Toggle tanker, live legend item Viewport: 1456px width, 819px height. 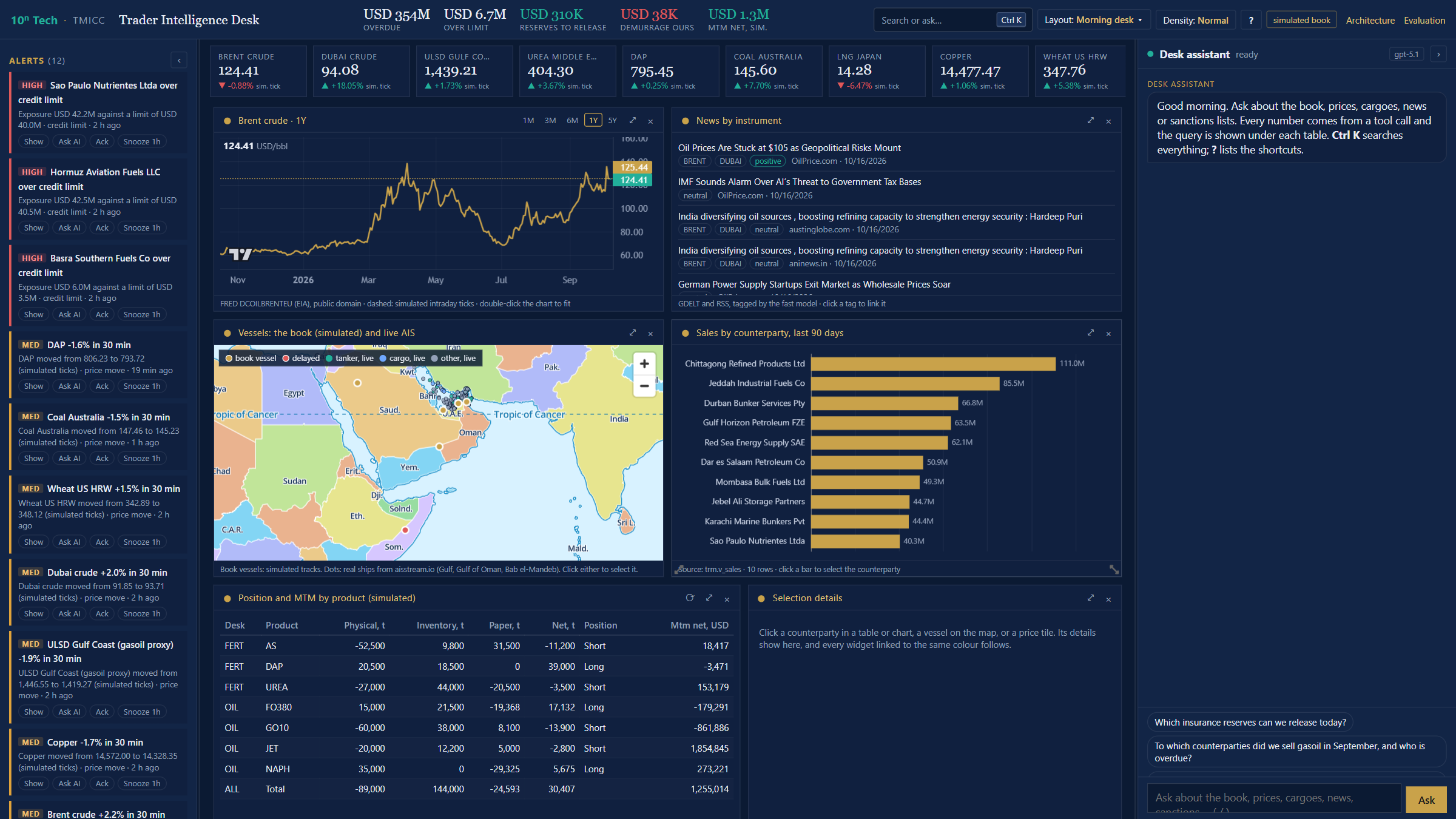point(349,358)
